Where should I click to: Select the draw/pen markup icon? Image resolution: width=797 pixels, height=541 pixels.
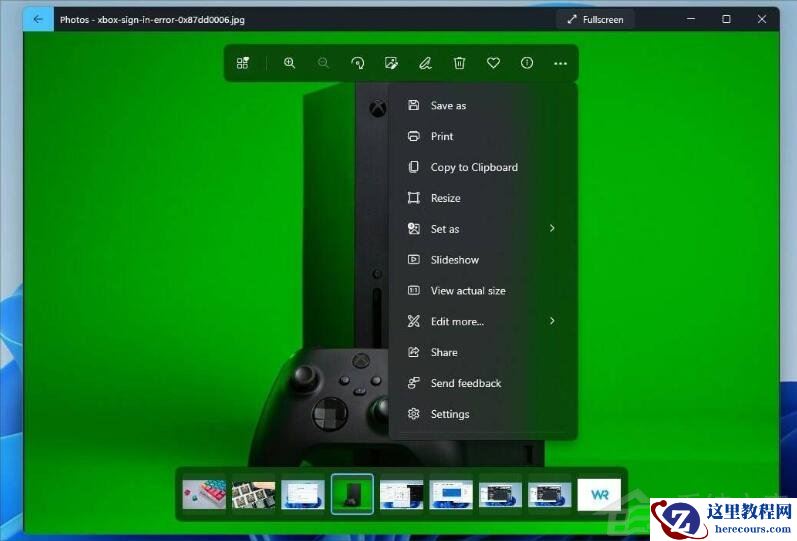(x=425, y=63)
